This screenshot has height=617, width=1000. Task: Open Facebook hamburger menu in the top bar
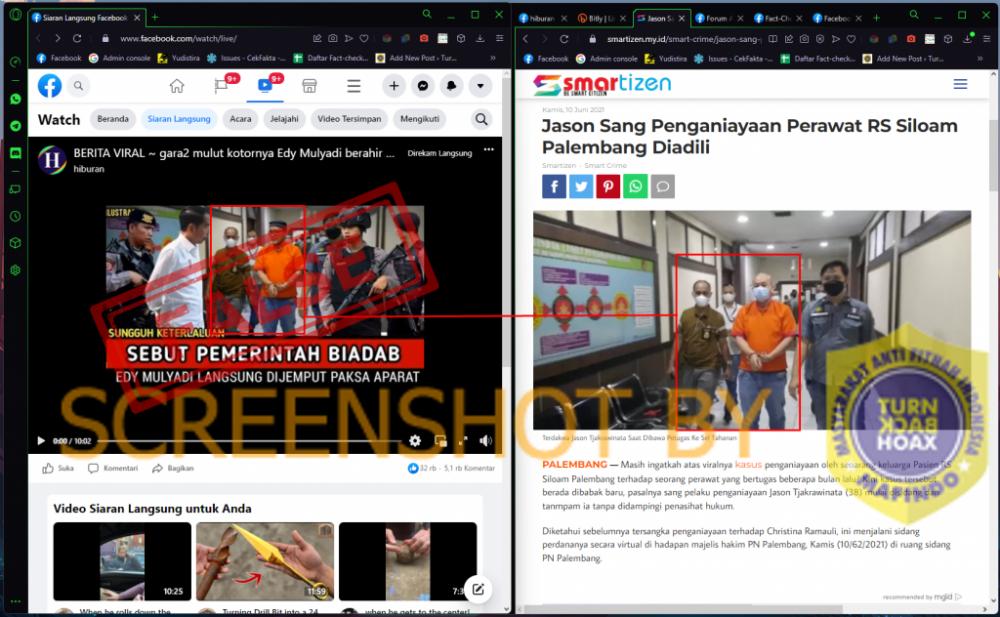pyautogui.click(x=354, y=85)
